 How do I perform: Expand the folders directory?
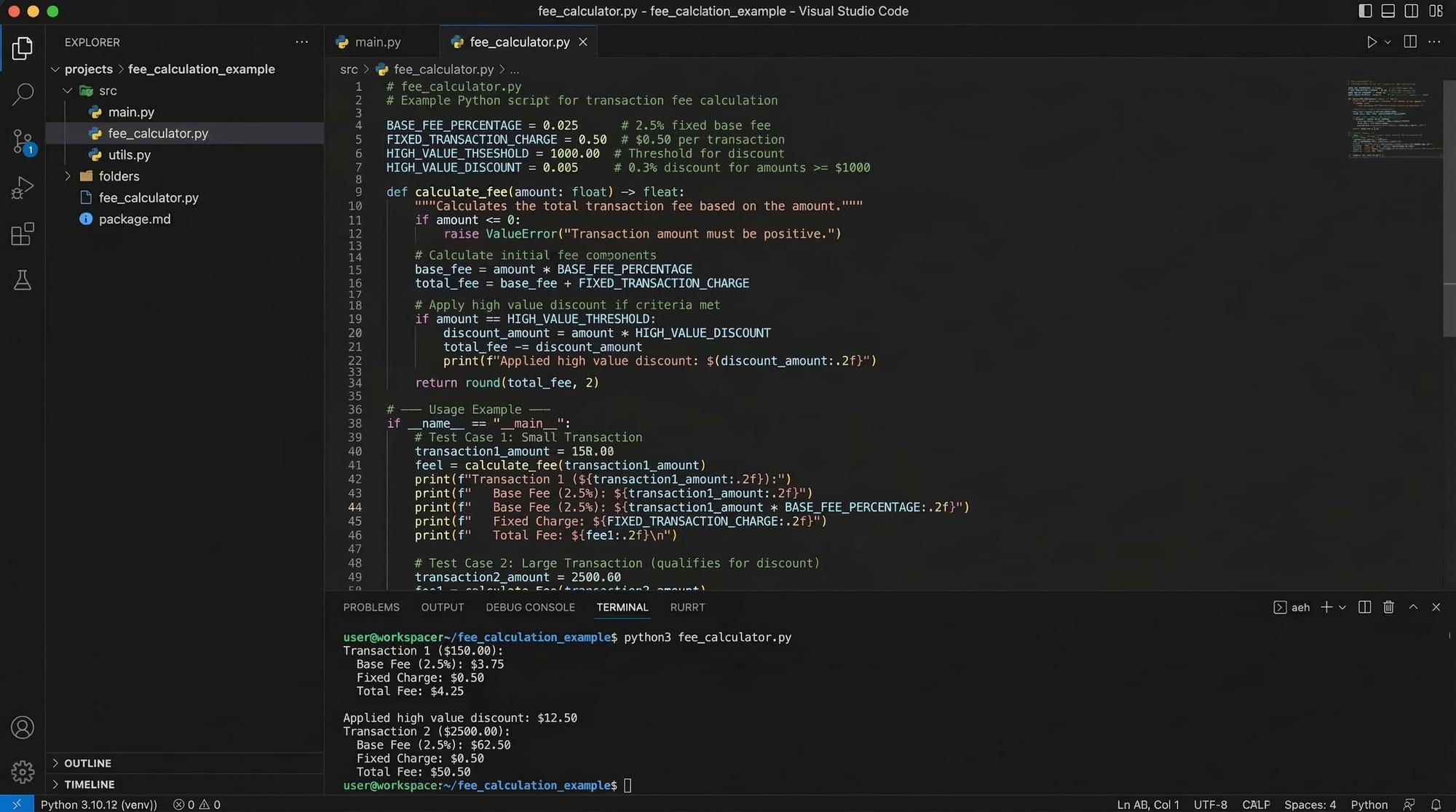(x=68, y=176)
